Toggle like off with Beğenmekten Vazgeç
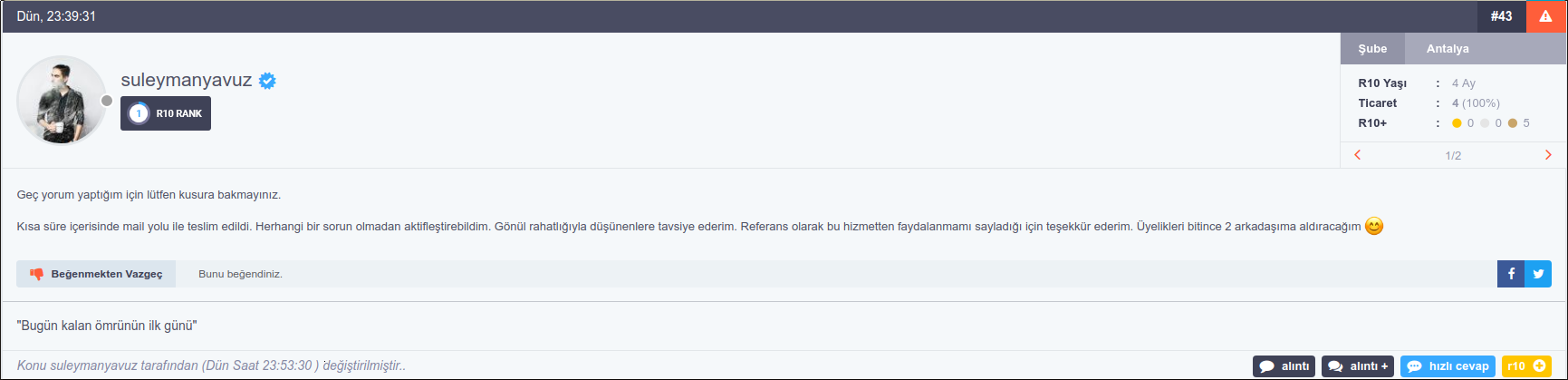 coord(96,274)
